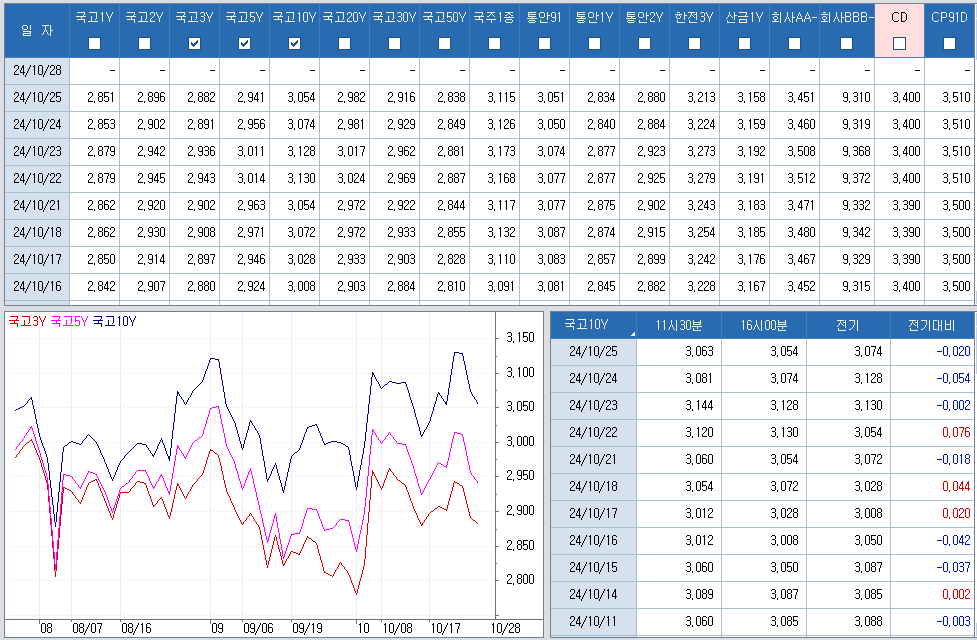
Task: Uncheck the 국고5Y checkbox
Action: tap(244, 43)
